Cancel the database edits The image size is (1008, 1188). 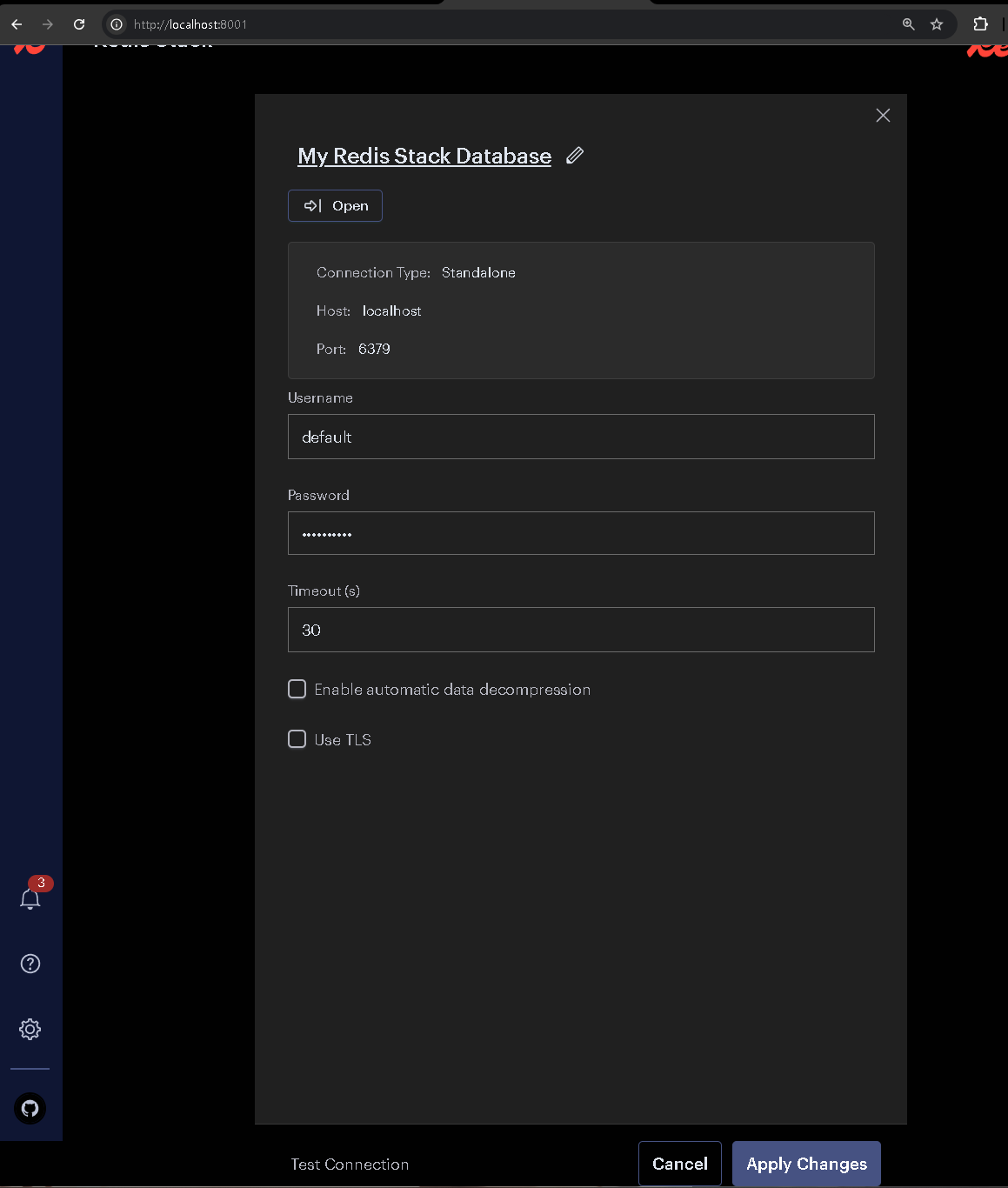(680, 1164)
